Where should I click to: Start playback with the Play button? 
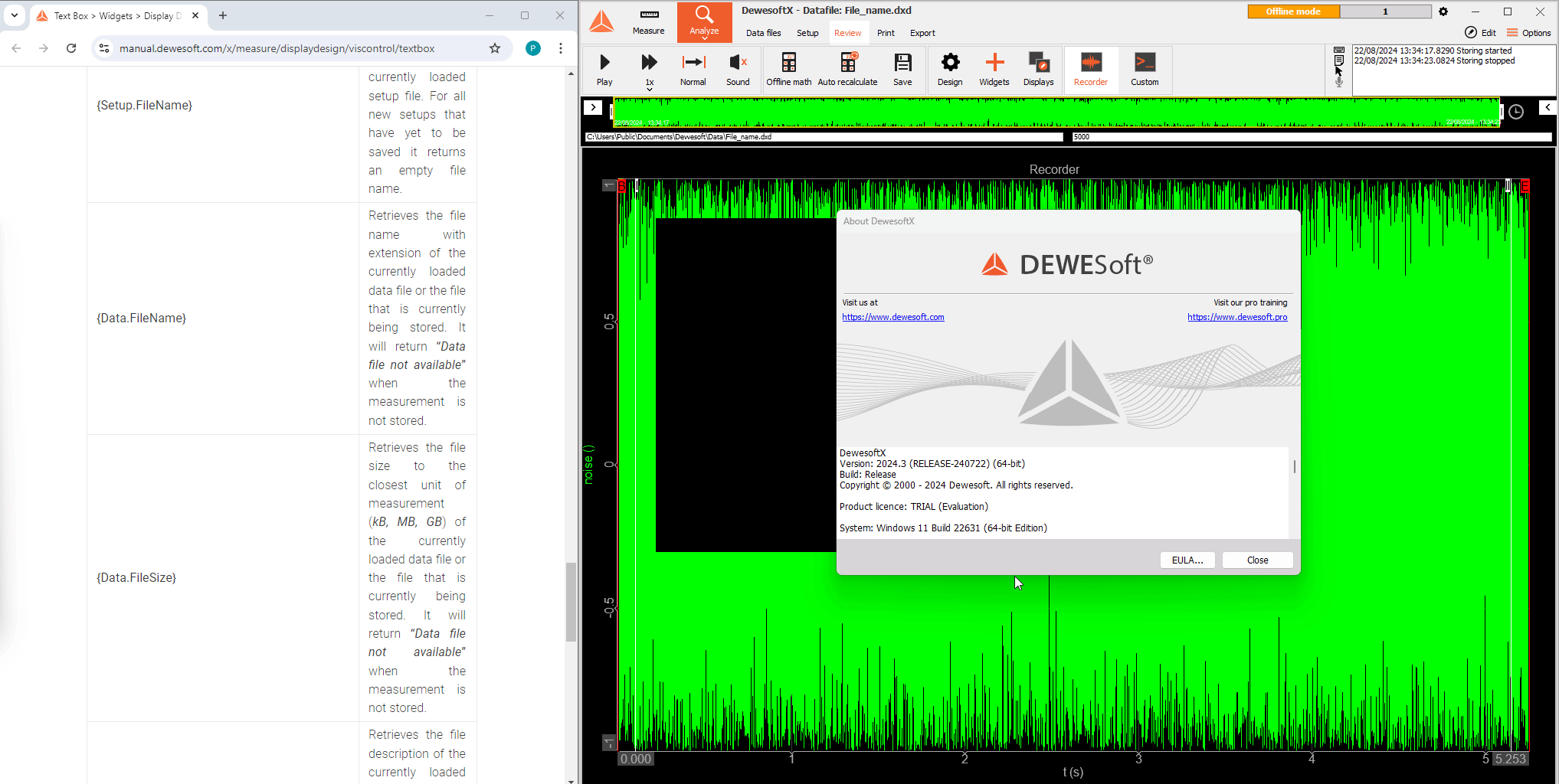[x=604, y=70]
